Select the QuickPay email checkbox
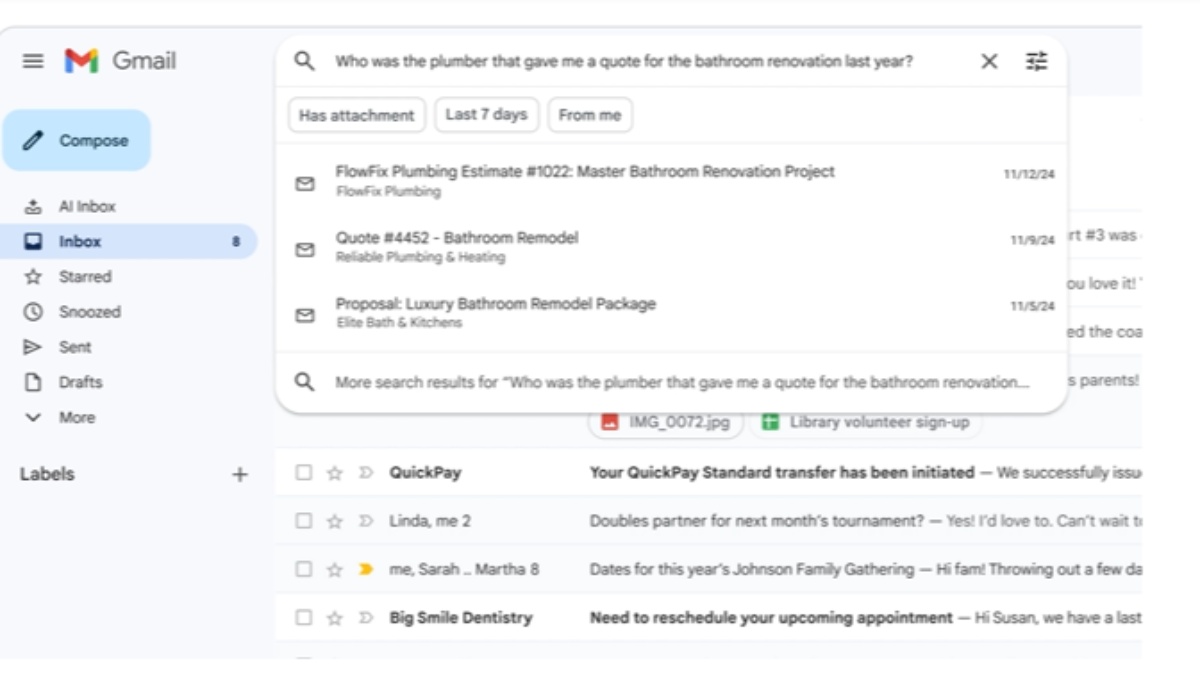The height and width of the screenshot is (675, 1200). tap(304, 473)
